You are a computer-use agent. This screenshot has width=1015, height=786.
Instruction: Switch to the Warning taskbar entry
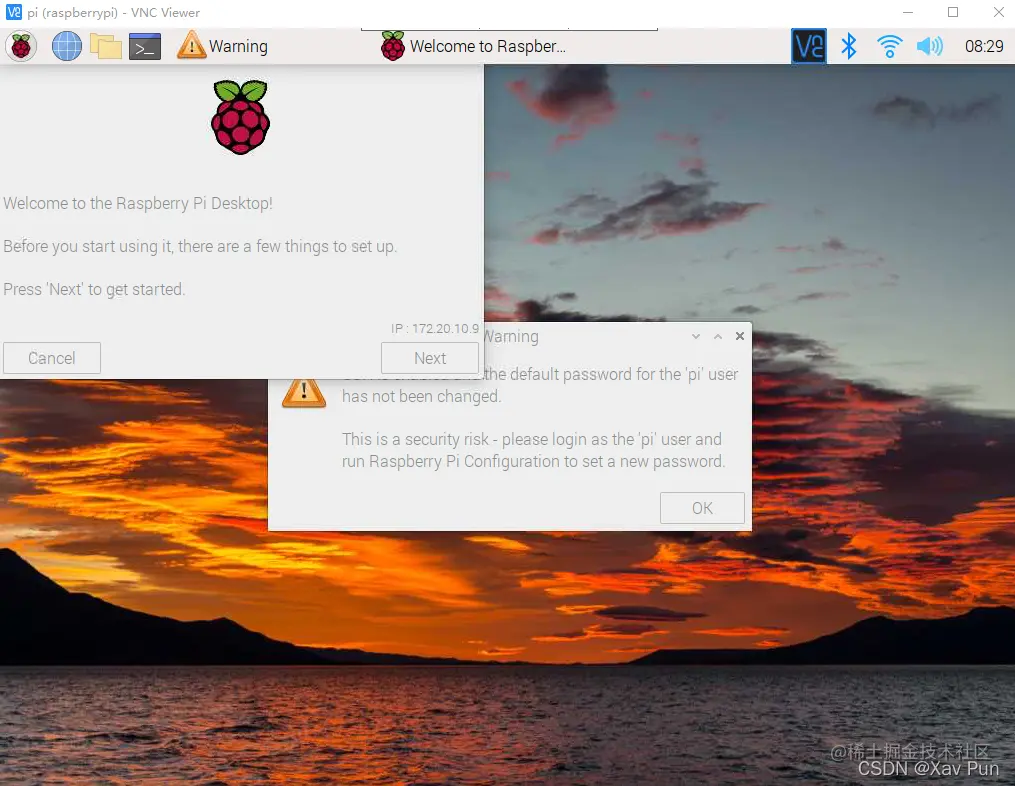[223, 46]
